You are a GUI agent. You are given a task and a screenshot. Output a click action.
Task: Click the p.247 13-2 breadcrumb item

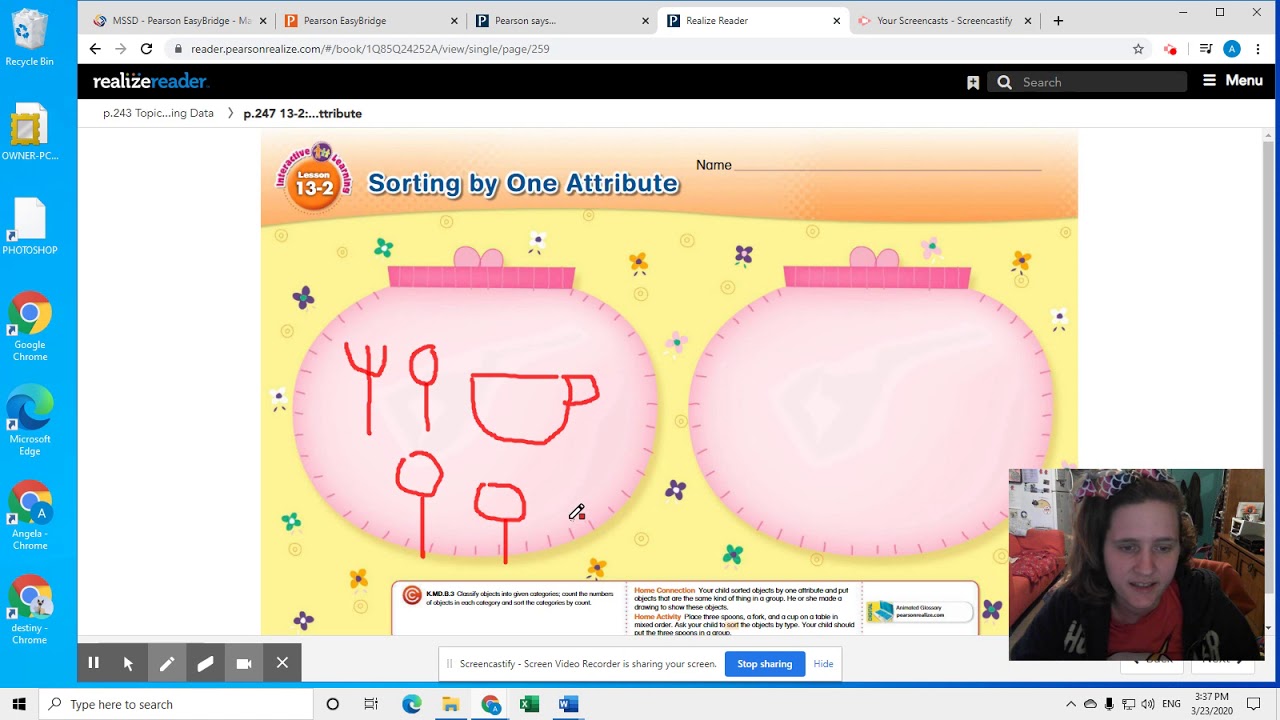303,113
